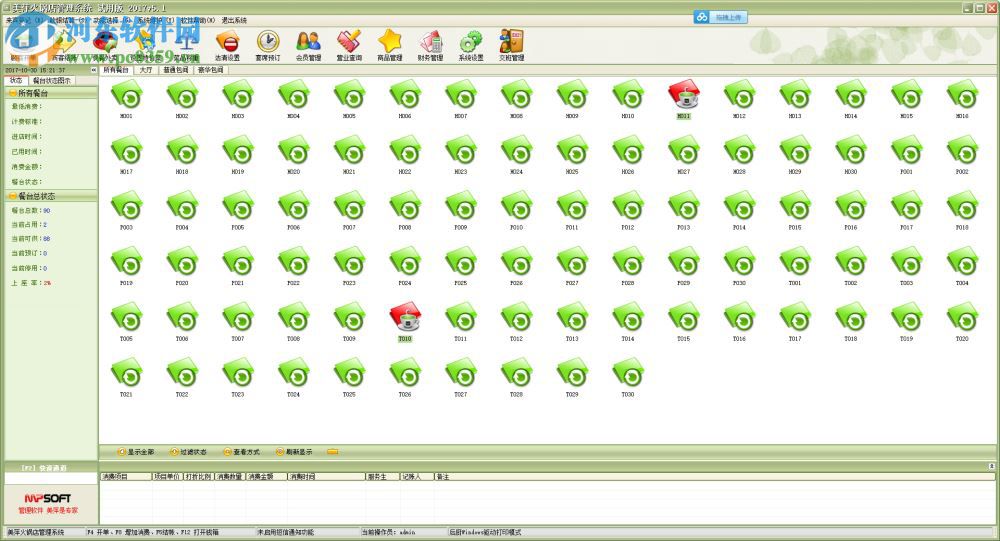Select table P024
This screenshot has height=541, width=1000.
405,265
